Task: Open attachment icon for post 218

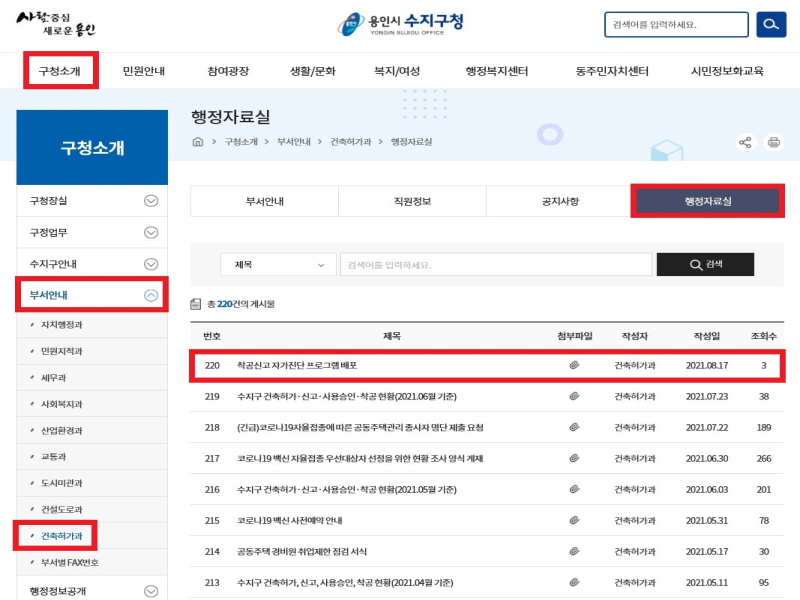Action: [574, 427]
